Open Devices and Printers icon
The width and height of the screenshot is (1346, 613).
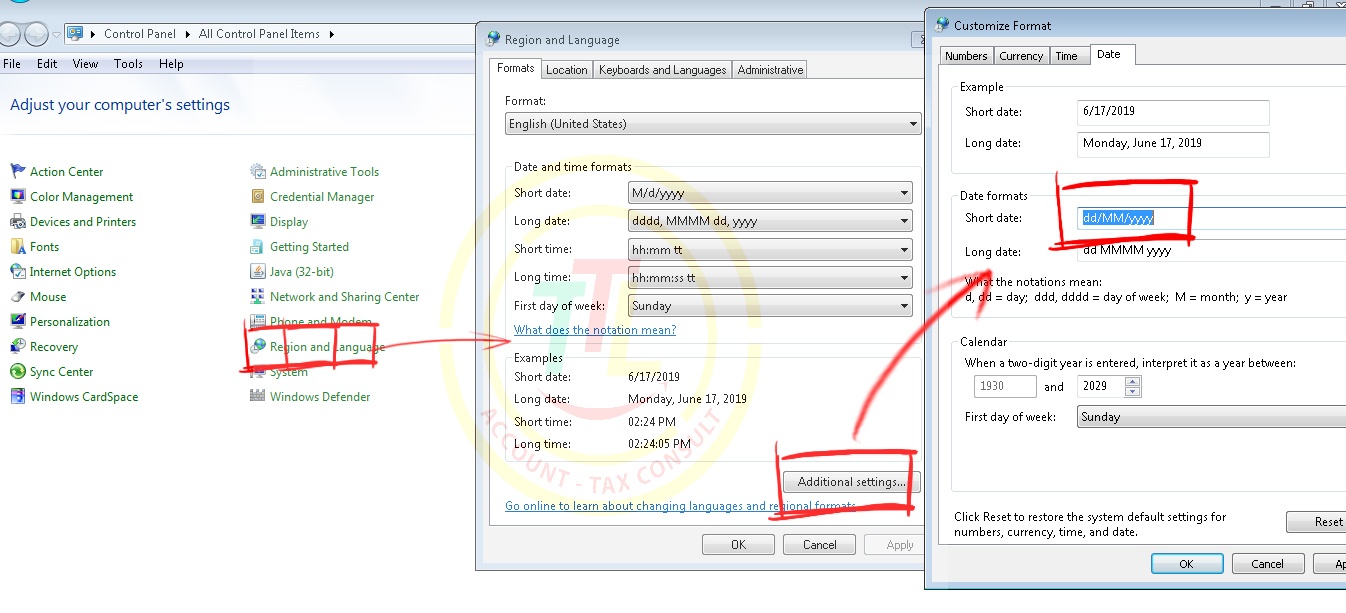tap(17, 222)
